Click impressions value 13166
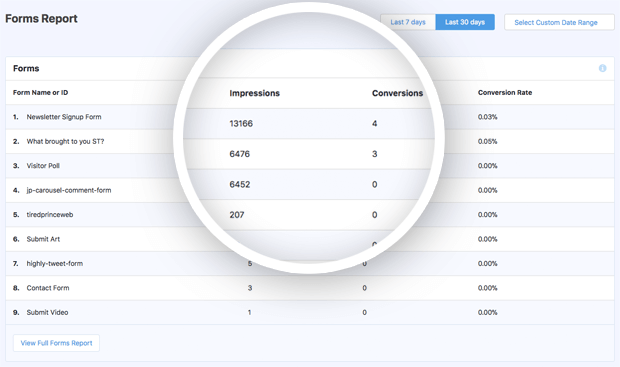Image resolution: width=620 pixels, height=367 pixels. pos(241,123)
